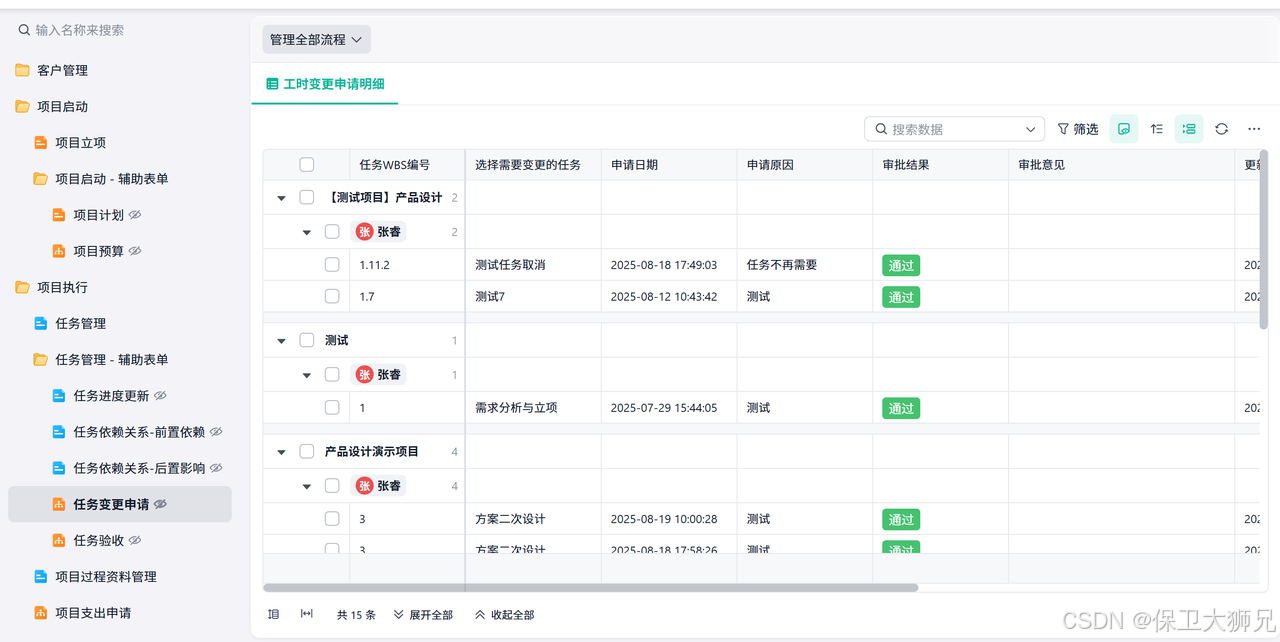Viewport: 1280px width, 642px height.
Task: Click the 项目过程资料管理 form icon
Action: pyautogui.click(x=41, y=576)
